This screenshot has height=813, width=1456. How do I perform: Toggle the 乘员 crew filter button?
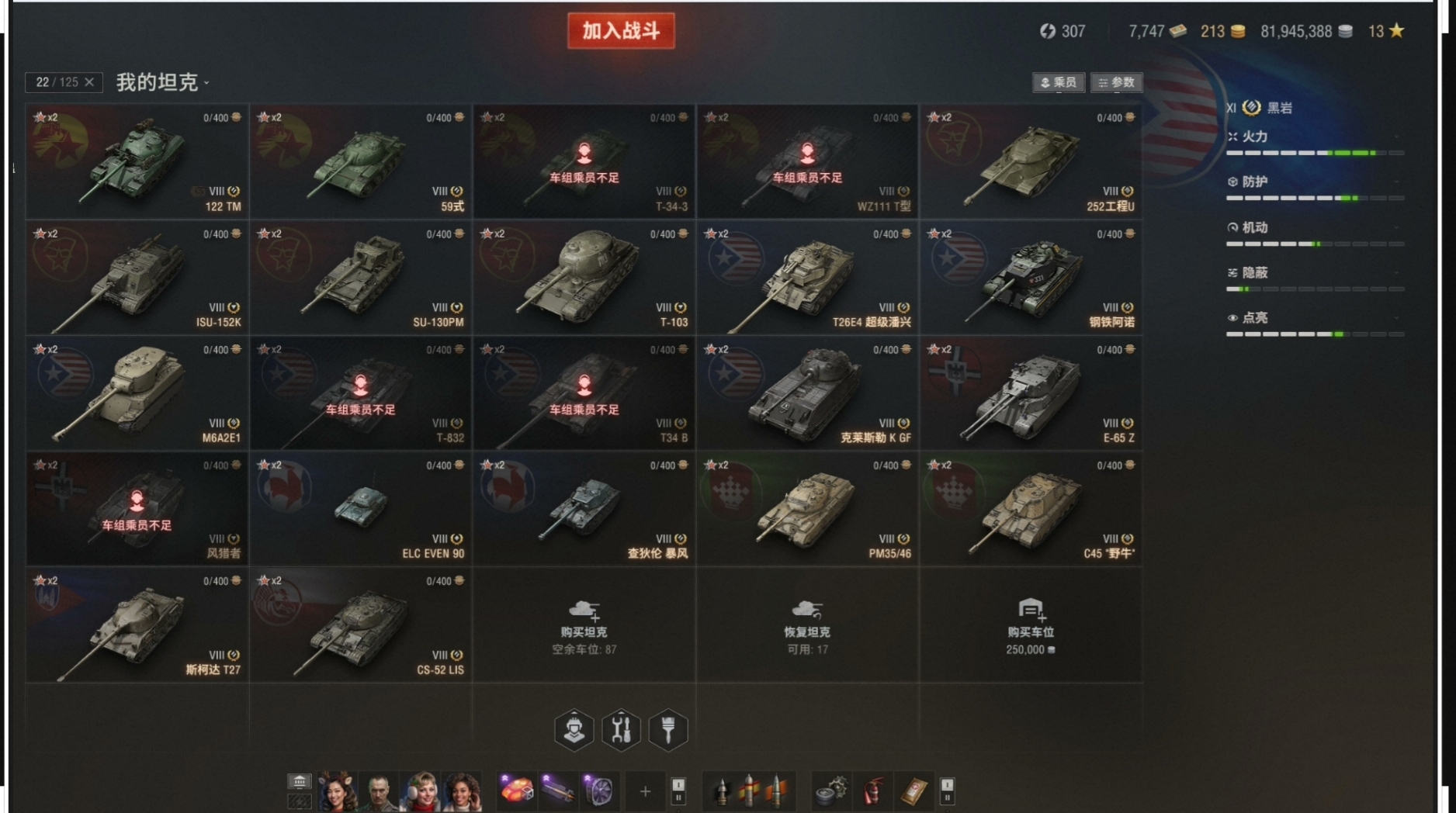point(1059,82)
